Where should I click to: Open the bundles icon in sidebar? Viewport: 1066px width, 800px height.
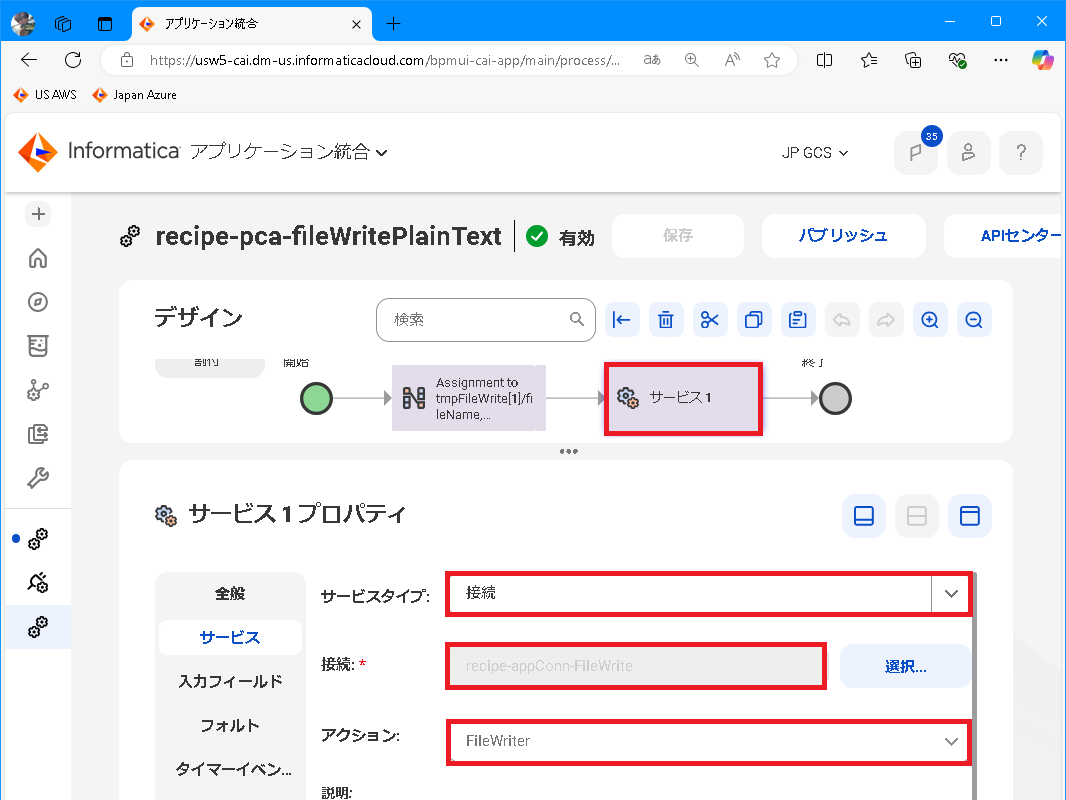pos(38,346)
